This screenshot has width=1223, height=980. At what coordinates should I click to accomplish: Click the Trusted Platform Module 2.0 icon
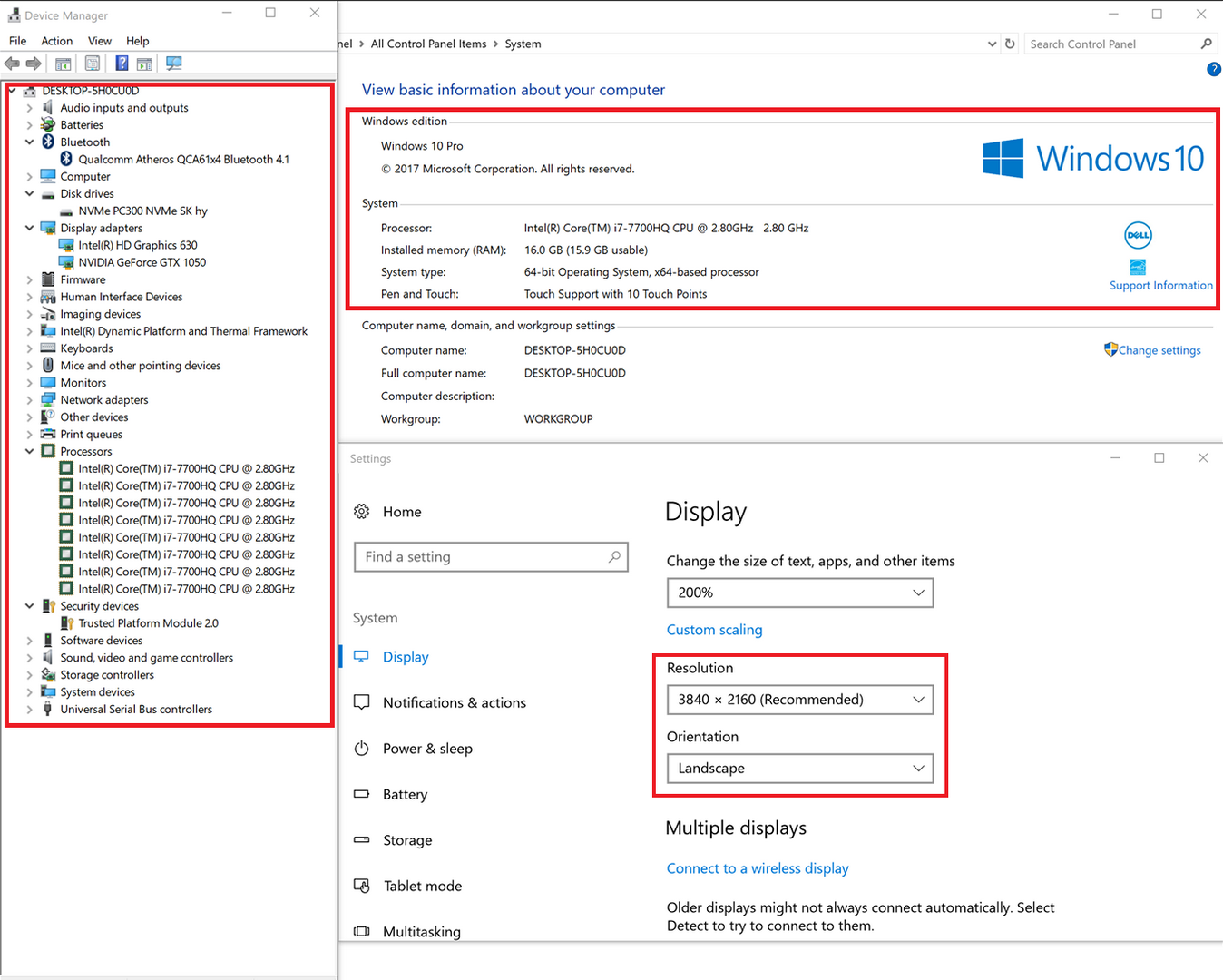click(x=66, y=623)
